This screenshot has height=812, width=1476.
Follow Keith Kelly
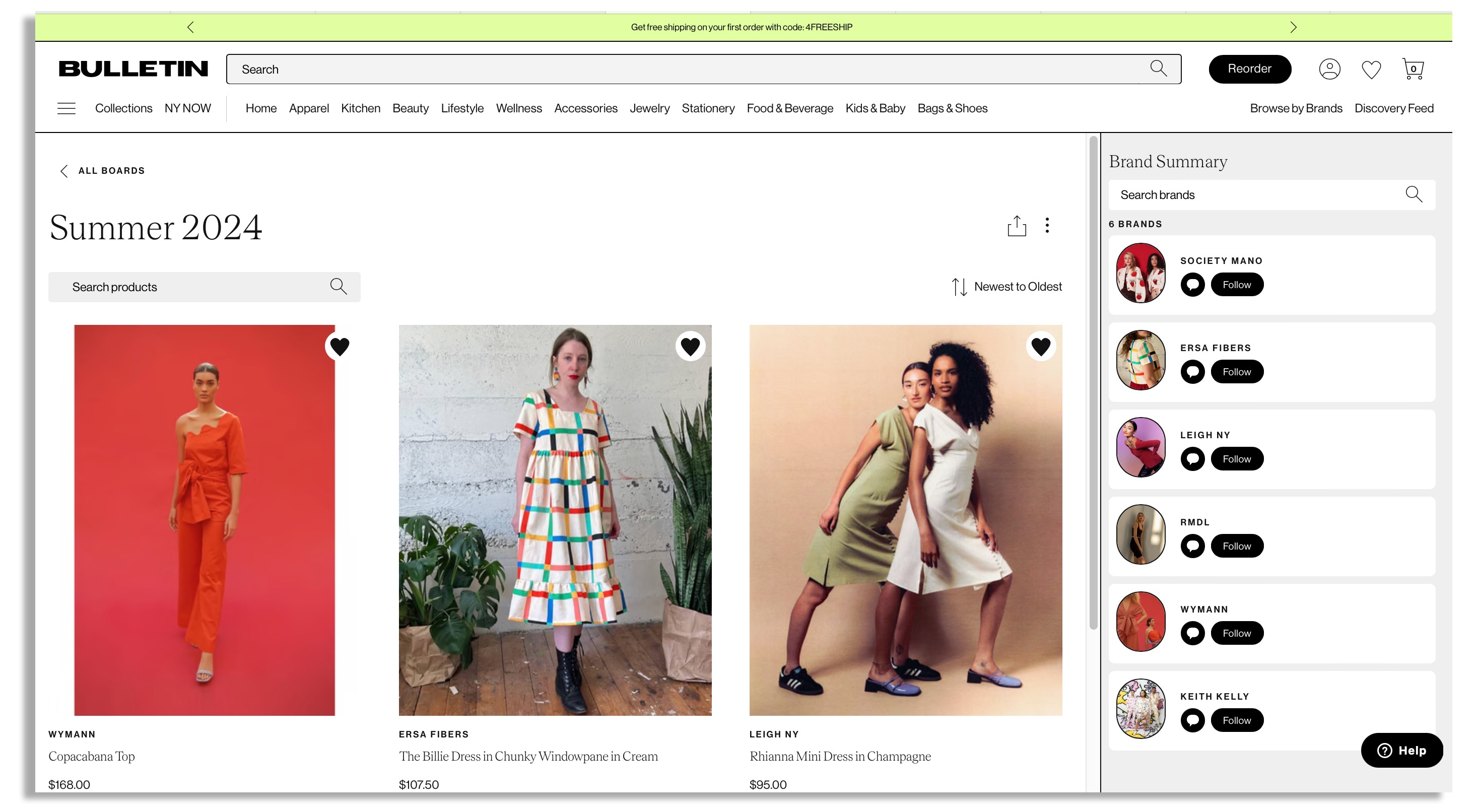point(1237,720)
